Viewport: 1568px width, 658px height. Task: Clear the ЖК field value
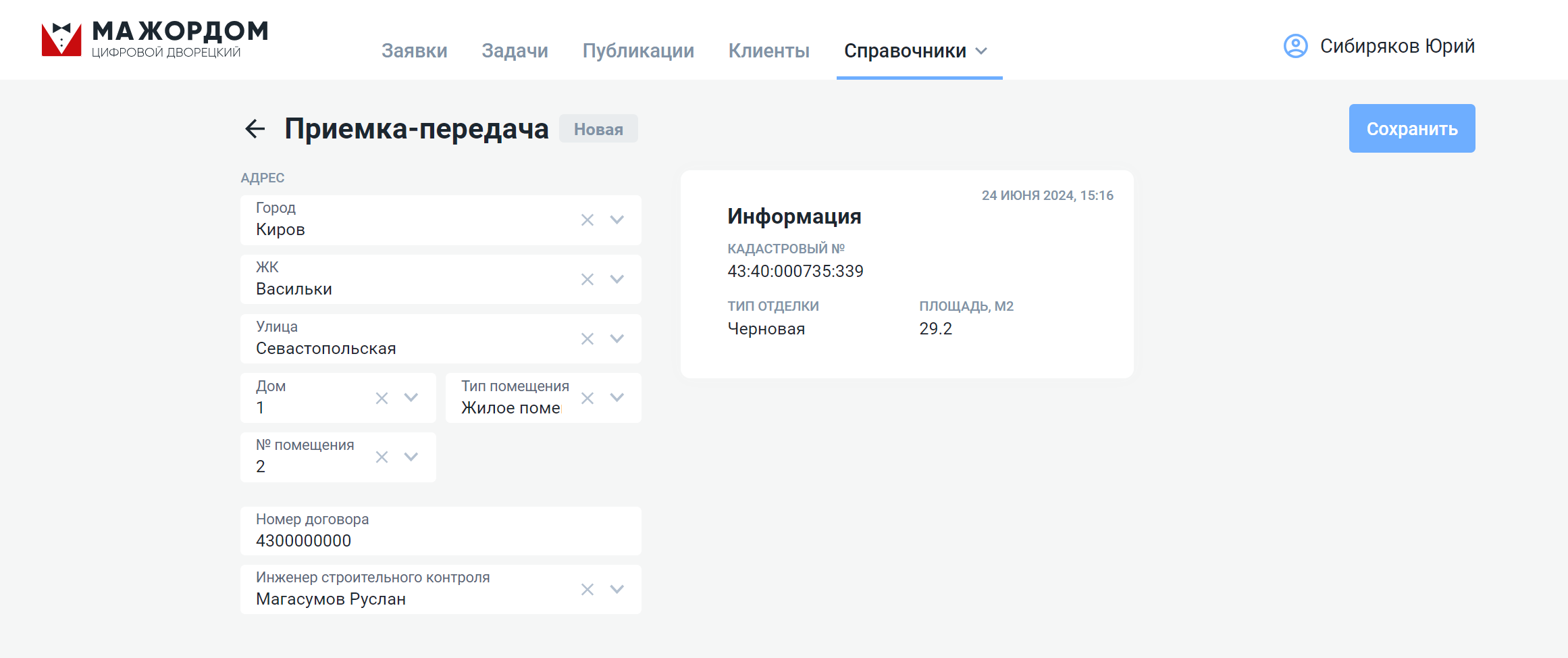click(587, 280)
